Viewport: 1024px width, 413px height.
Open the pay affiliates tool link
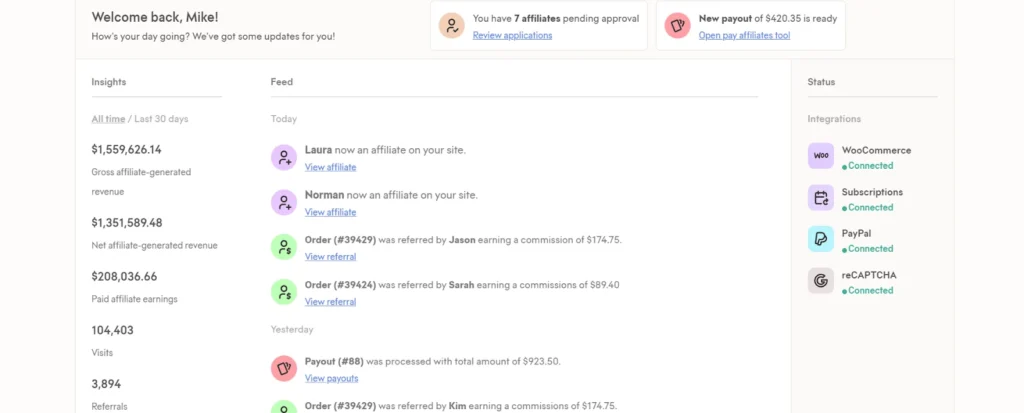pos(744,35)
